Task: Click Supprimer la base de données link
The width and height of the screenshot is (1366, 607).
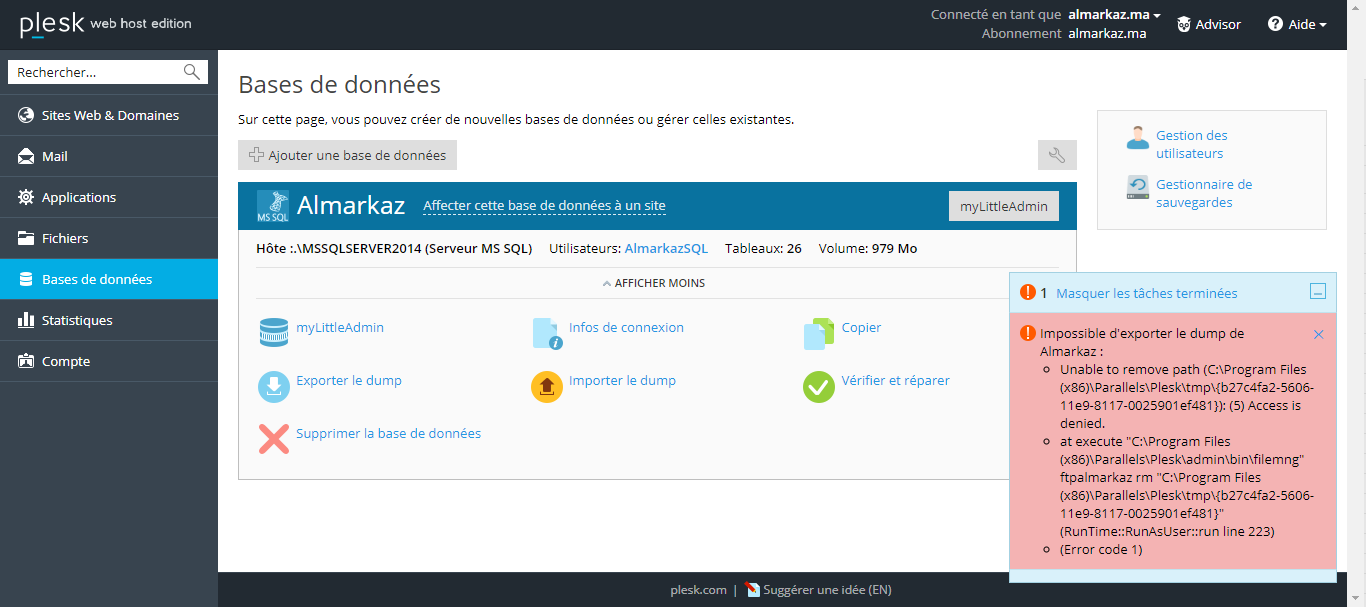Action: coord(388,433)
